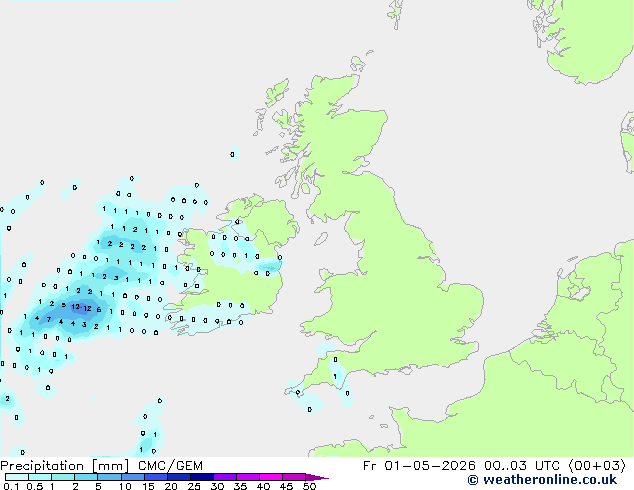Viewport: 634px width, 490px height.
Task: Click the '40' legend scale label
Action: click(x=263, y=486)
